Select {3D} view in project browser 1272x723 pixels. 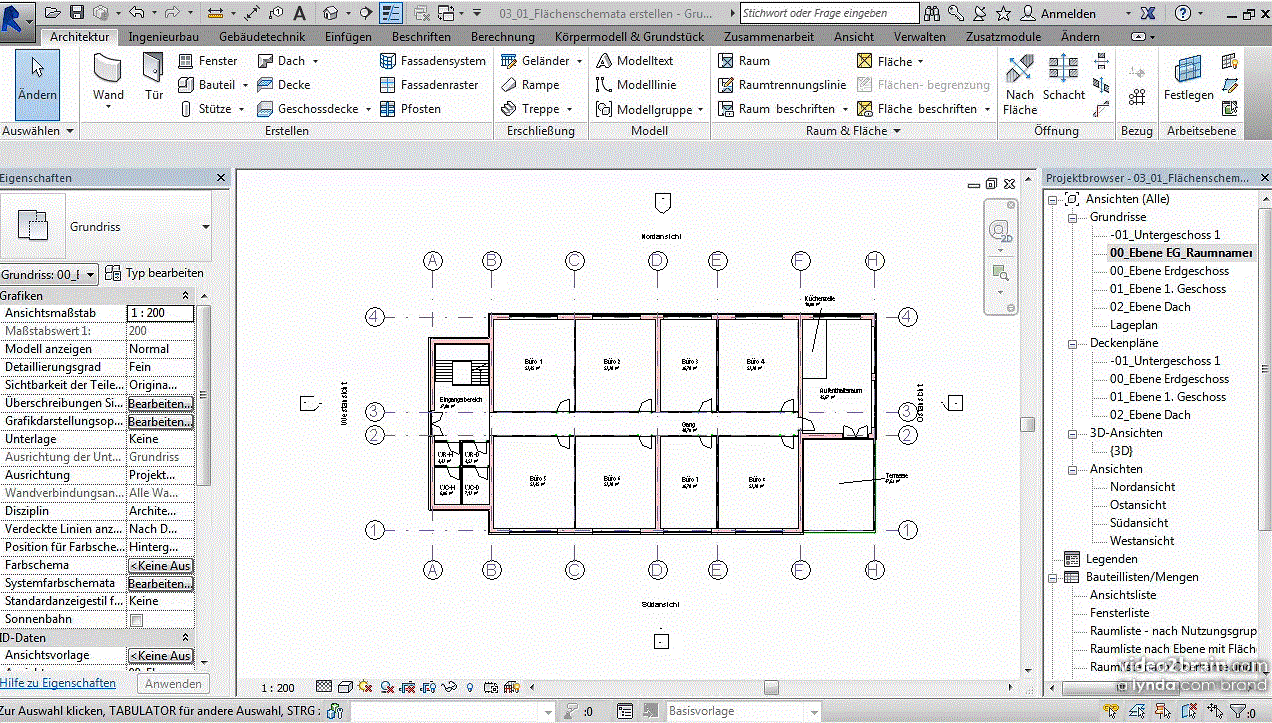click(1121, 451)
